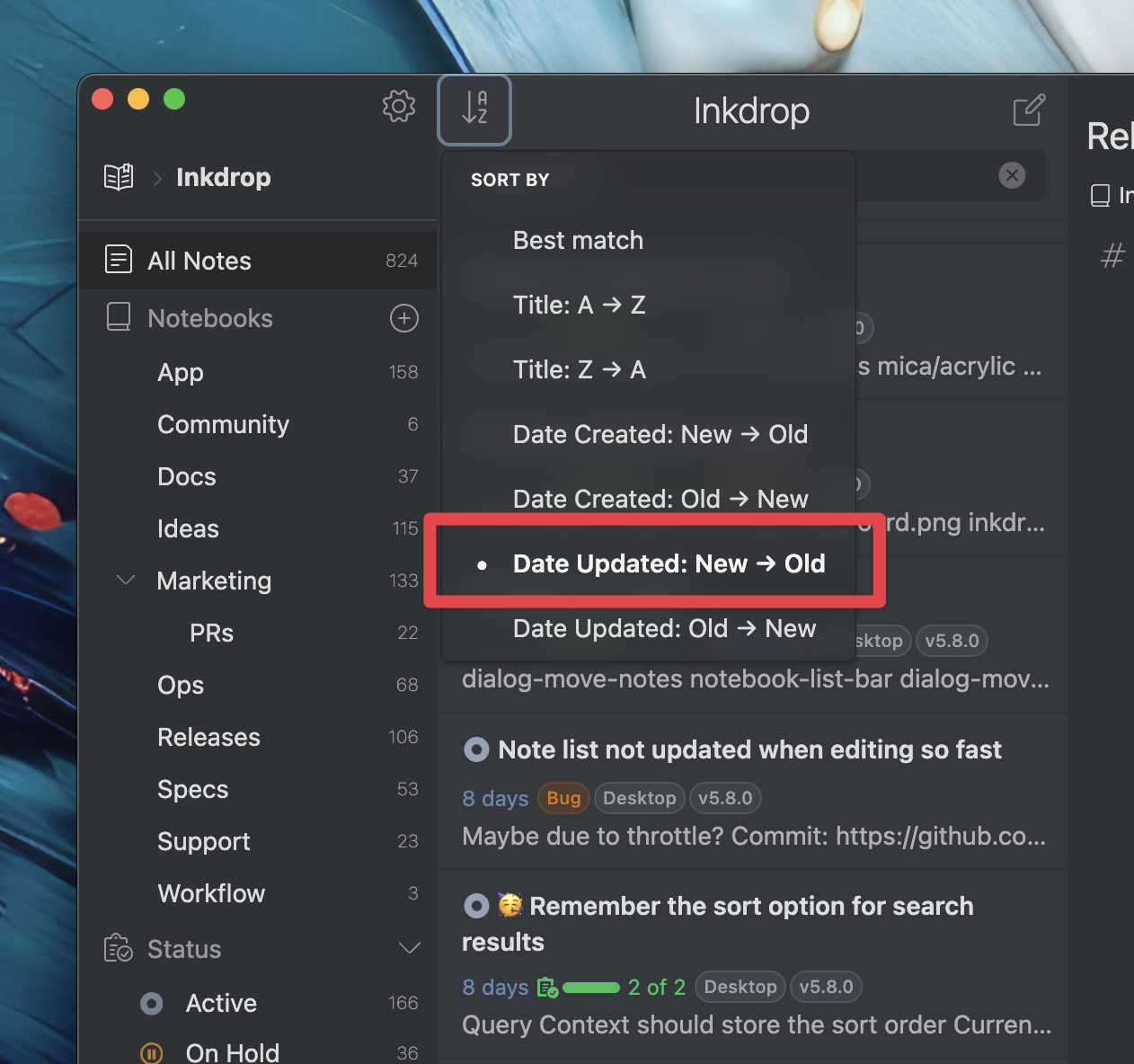Collapse the Marketing notebook chevron
The image size is (1134, 1064).
point(126,581)
